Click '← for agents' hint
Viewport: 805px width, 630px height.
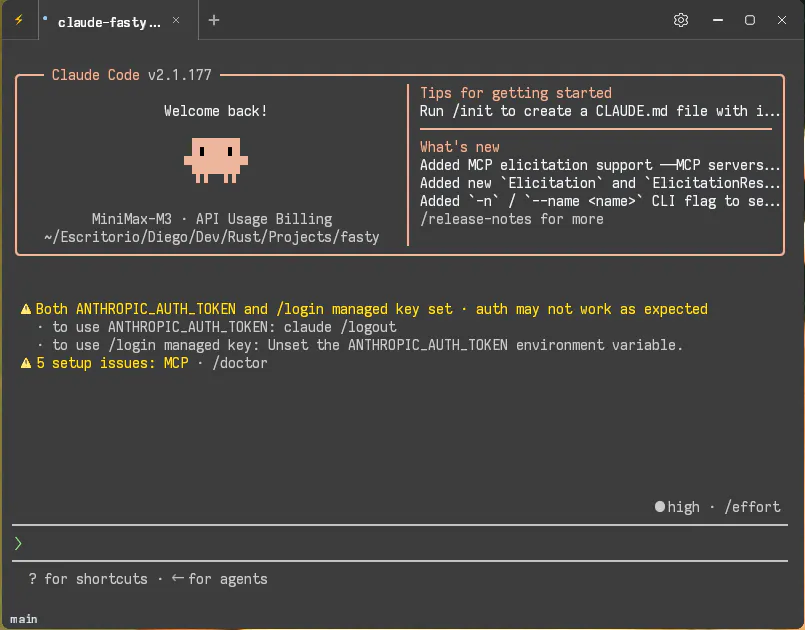(219, 579)
